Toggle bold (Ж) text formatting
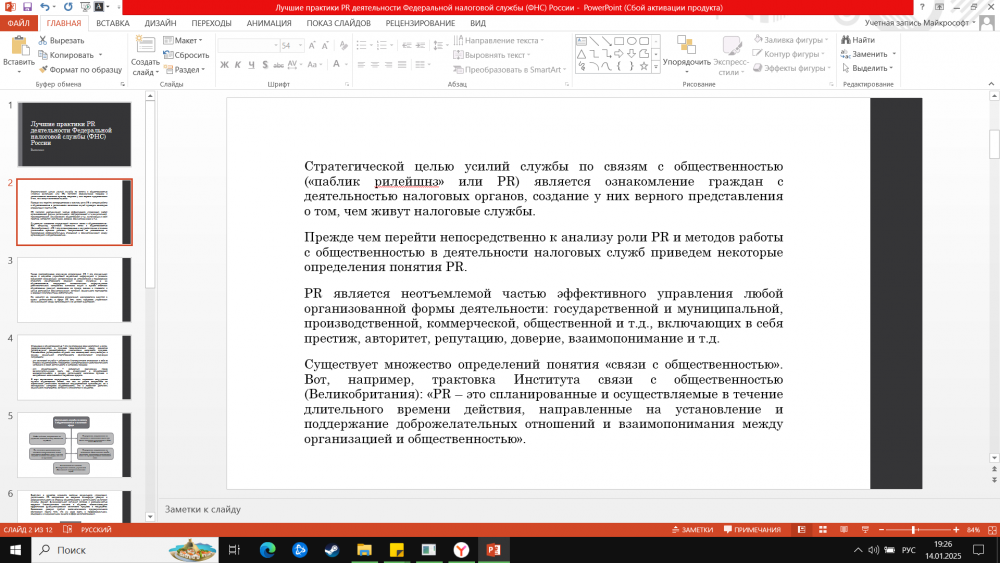The height and width of the screenshot is (563, 1000). pos(225,67)
